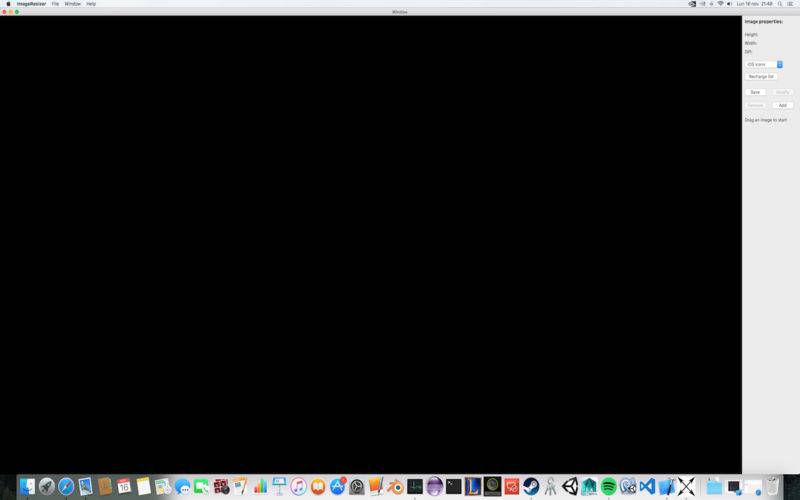Open Spotlight search in menu bar

click(x=780, y=4)
